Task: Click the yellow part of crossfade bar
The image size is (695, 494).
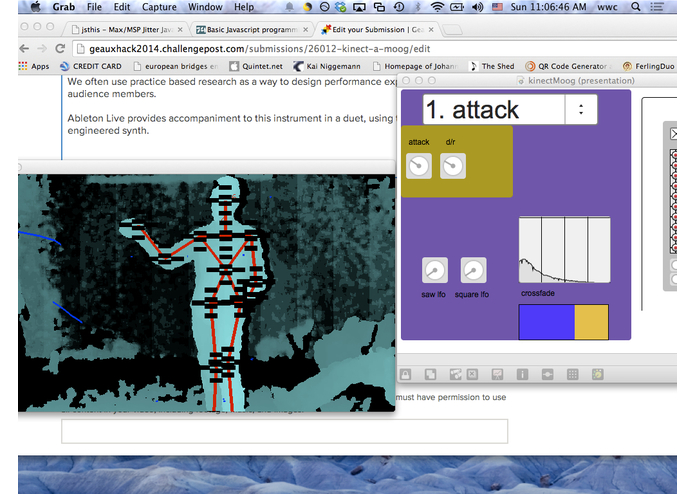Action: tap(591, 322)
